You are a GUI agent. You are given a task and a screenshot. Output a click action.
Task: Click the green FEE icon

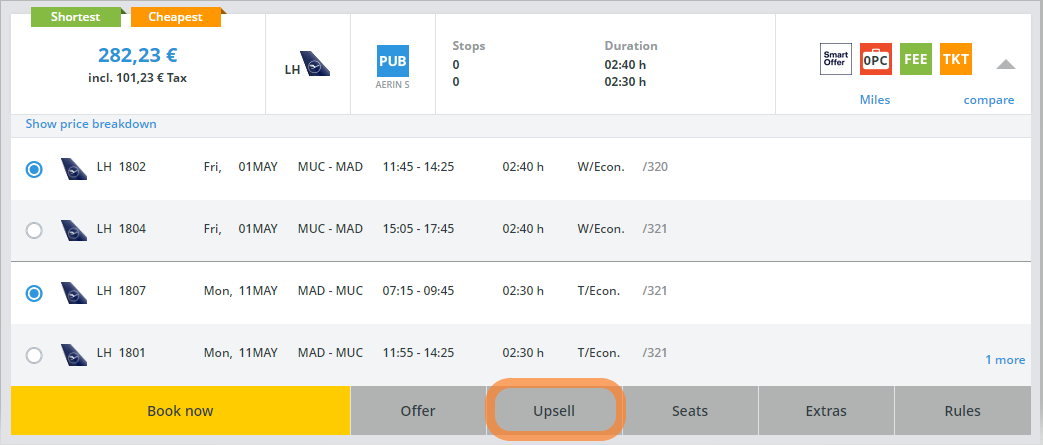coord(915,60)
